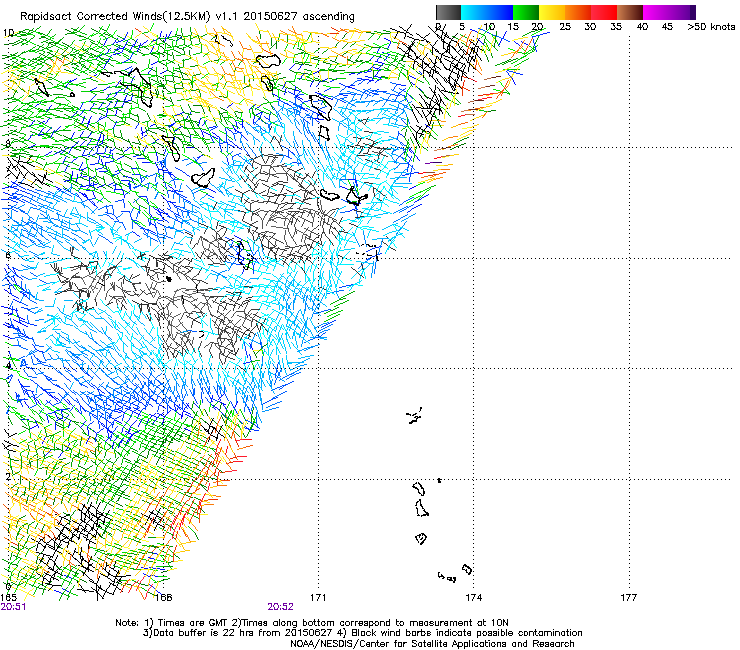740x650 pixels.
Task: Click the Rapidscat Corrected Winds title text
Action: point(187,17)
